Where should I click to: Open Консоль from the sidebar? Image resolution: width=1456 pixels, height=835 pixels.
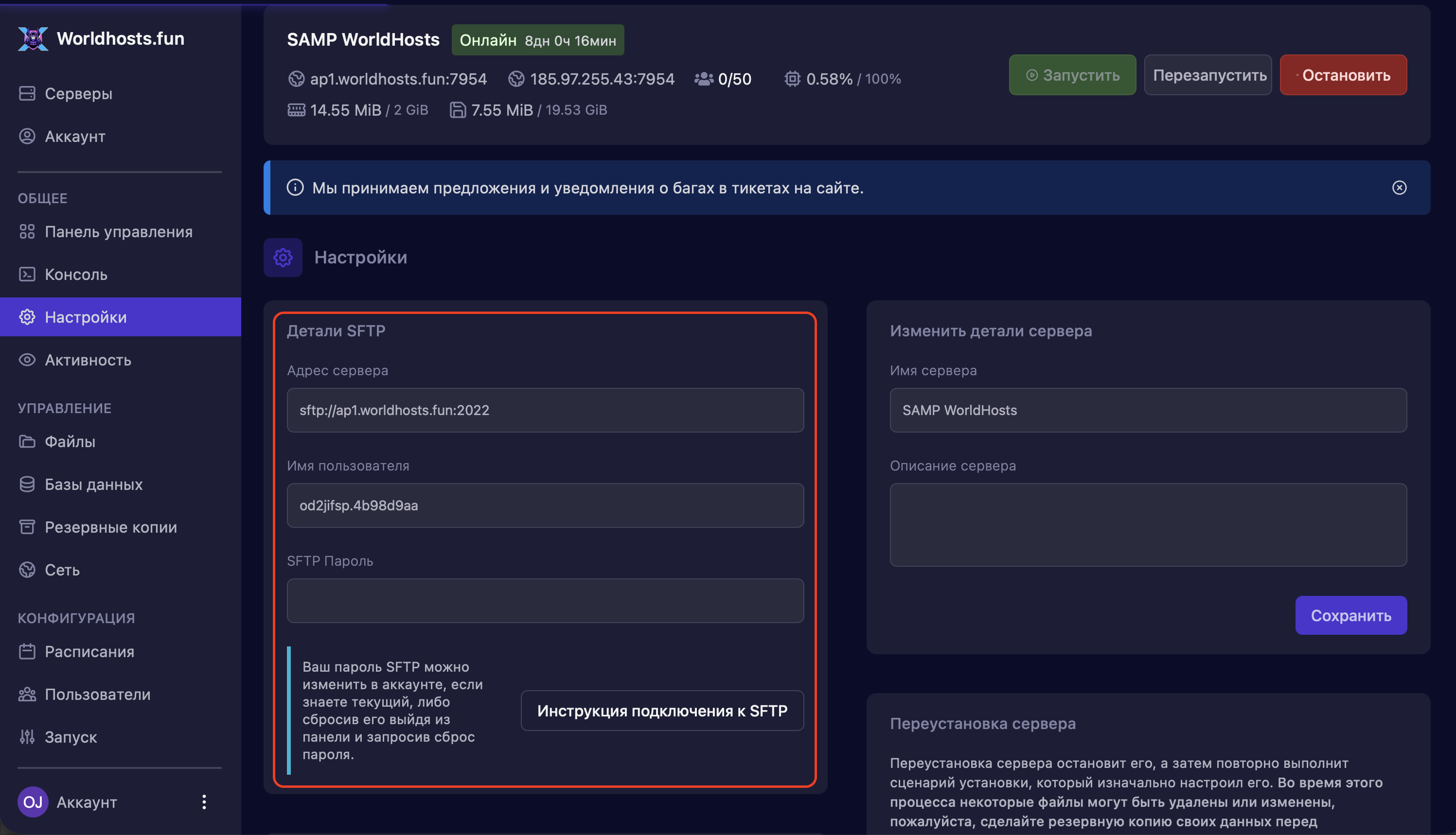[76, 274]
